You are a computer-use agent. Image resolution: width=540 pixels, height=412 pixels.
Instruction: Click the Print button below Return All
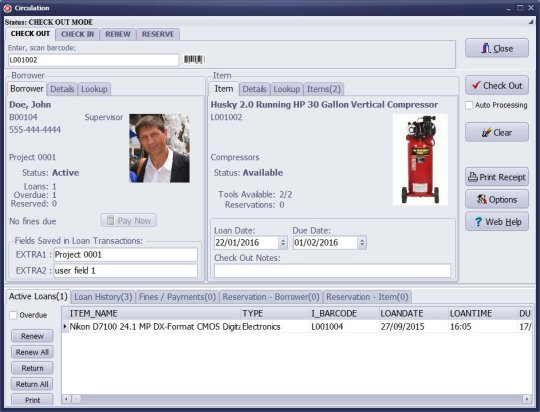(x=32, y=400)
